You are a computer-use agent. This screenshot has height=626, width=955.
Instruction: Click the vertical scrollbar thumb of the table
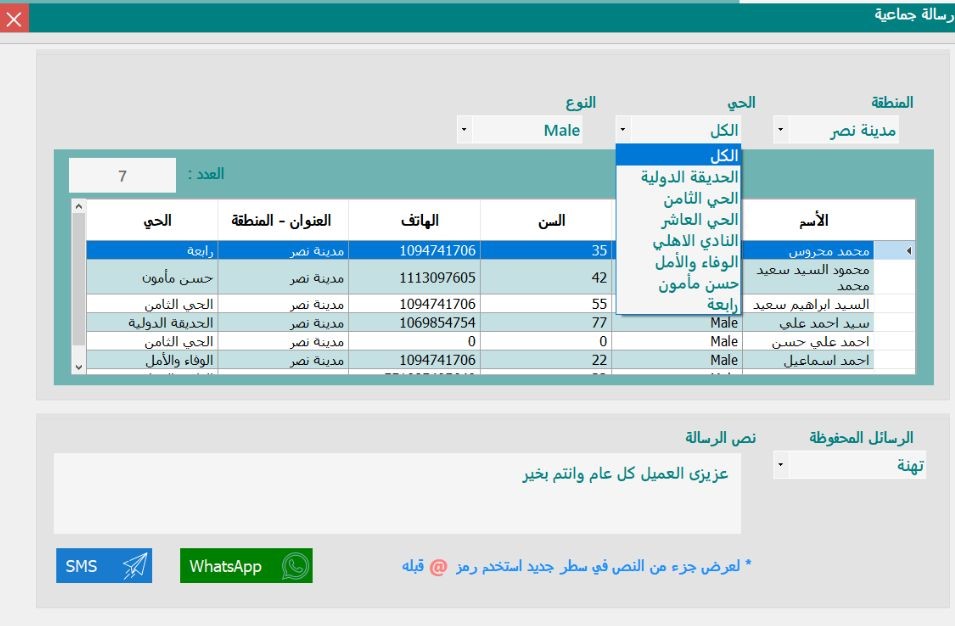pyautogui.click(x=79, y=280)
